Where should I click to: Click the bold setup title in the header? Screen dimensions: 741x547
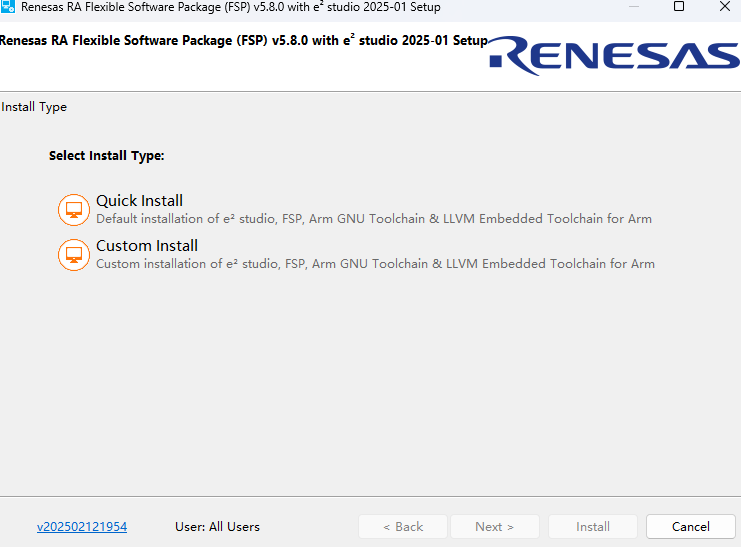coord(243,41)
